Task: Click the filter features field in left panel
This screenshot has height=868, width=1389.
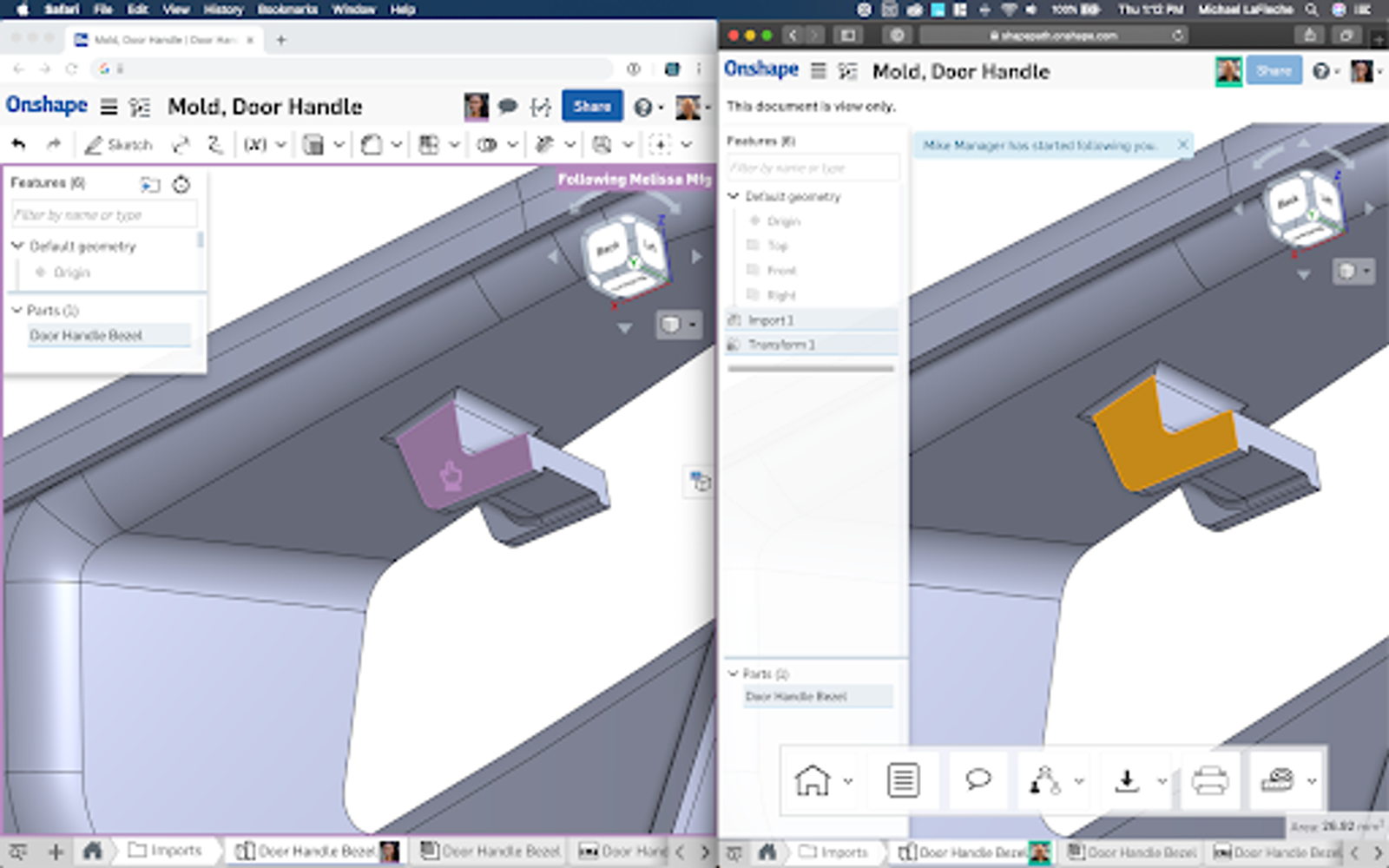Action: 104,214
